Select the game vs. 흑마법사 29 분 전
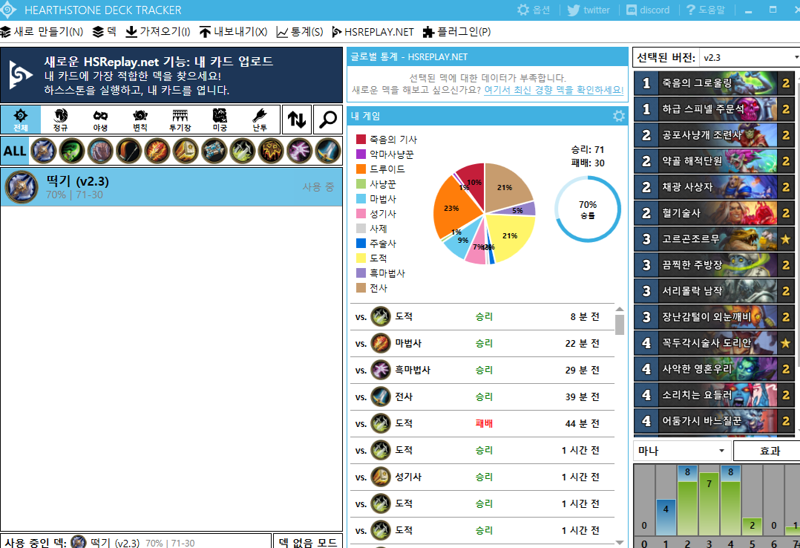Viewport: 800px width, 548px height. [482, 370]
